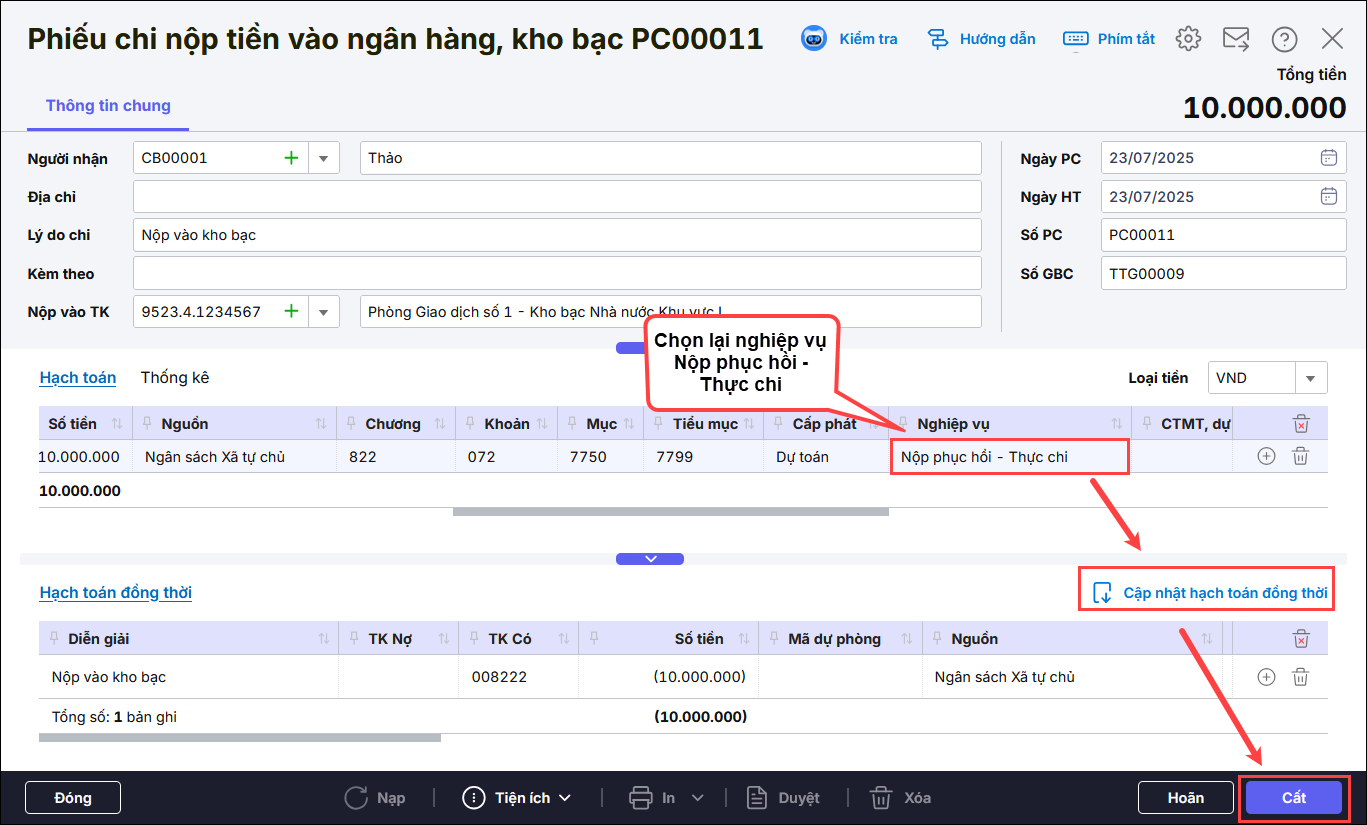Click Cập nhật hạch toán đồng thời link
Image resolution: width=1367 pixels, height=825 pixels.
coord(1210,593)
